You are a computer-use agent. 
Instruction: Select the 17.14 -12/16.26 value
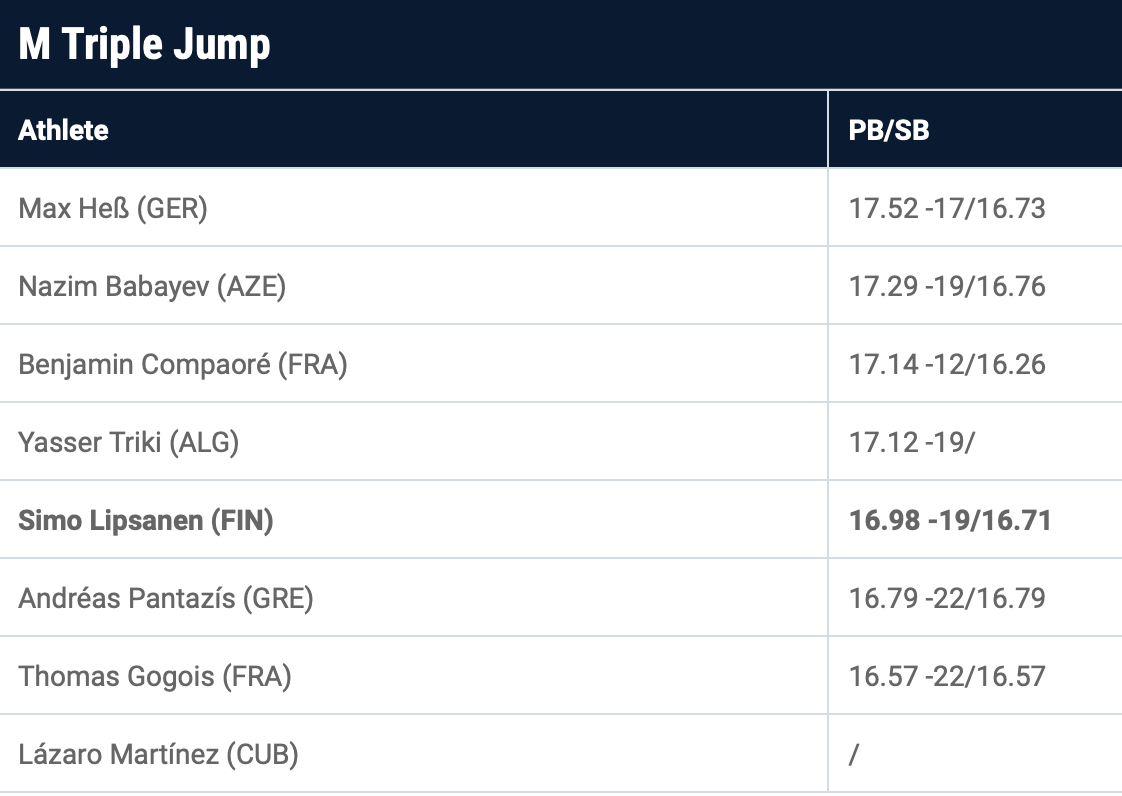pos(946,364)
